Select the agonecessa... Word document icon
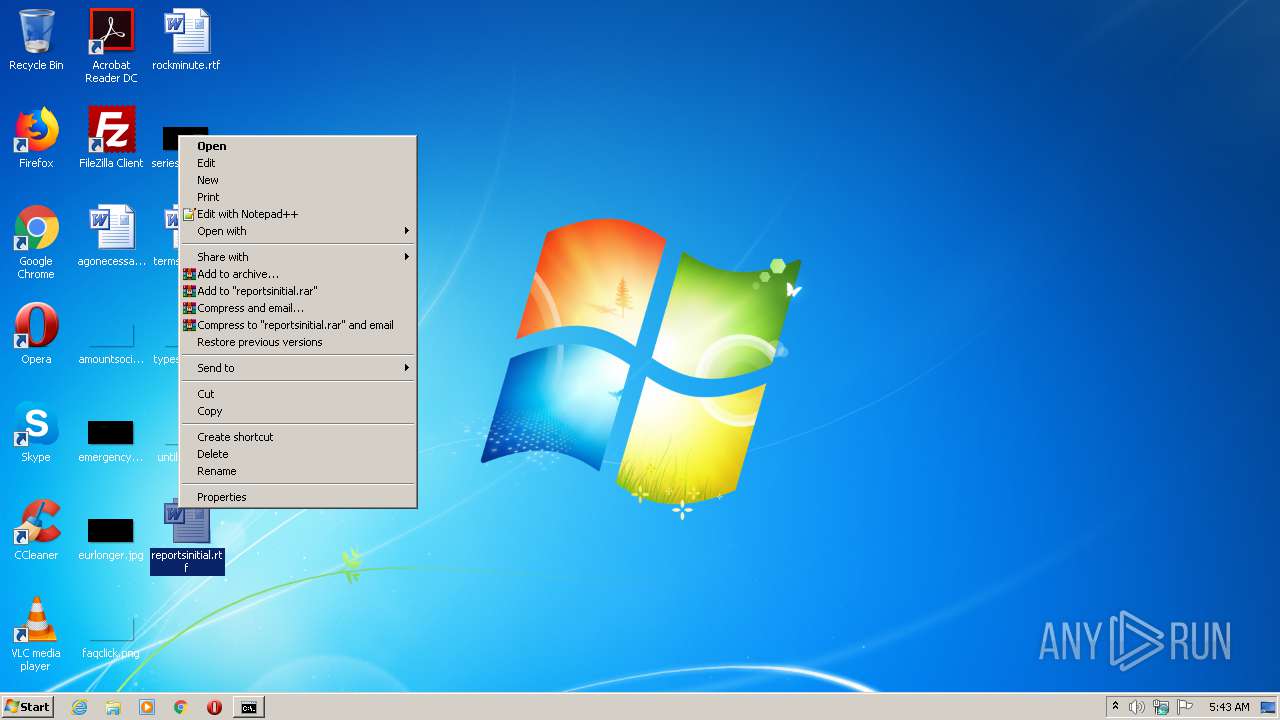 pos(111,236)
